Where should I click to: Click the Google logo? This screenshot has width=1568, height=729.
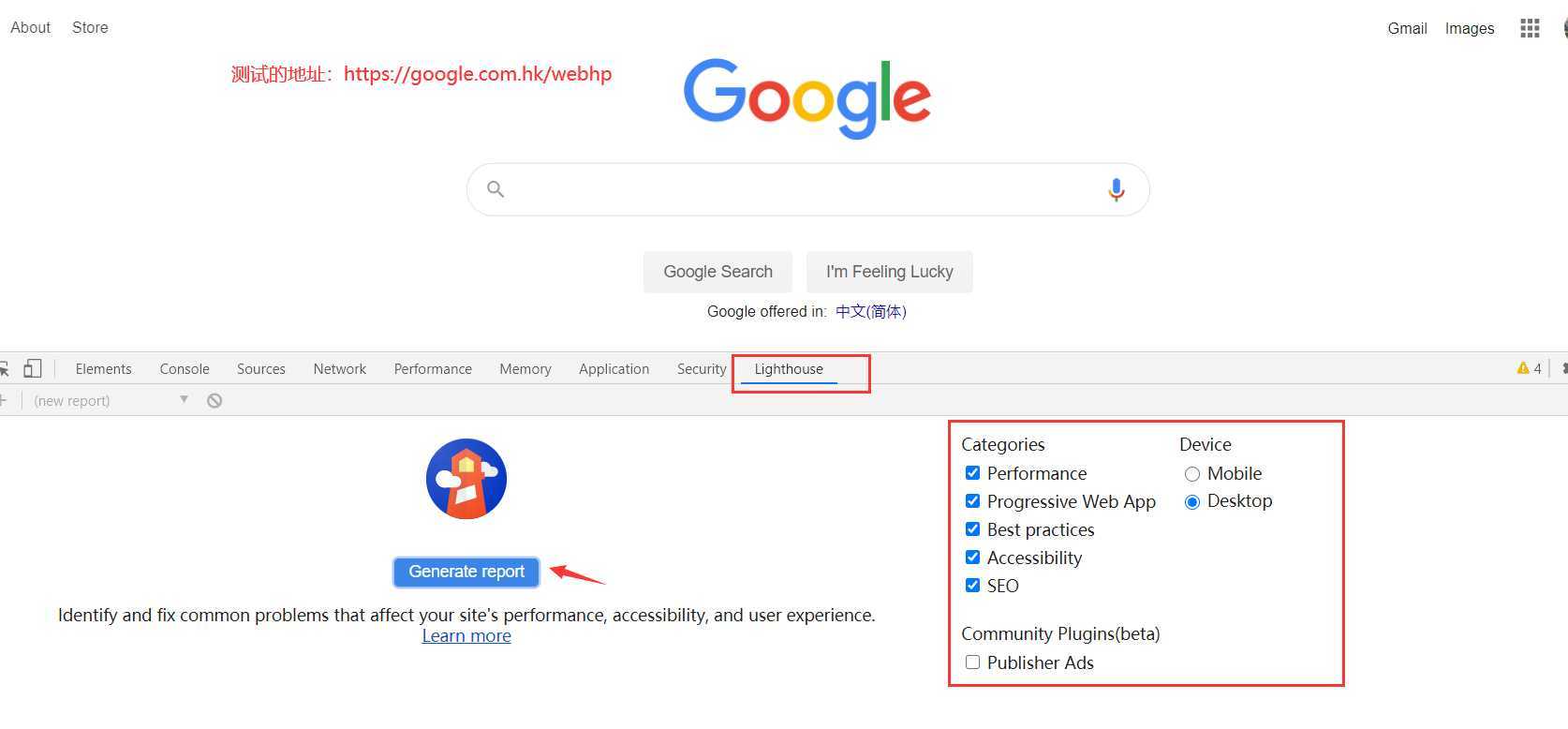tap(806, 97)
